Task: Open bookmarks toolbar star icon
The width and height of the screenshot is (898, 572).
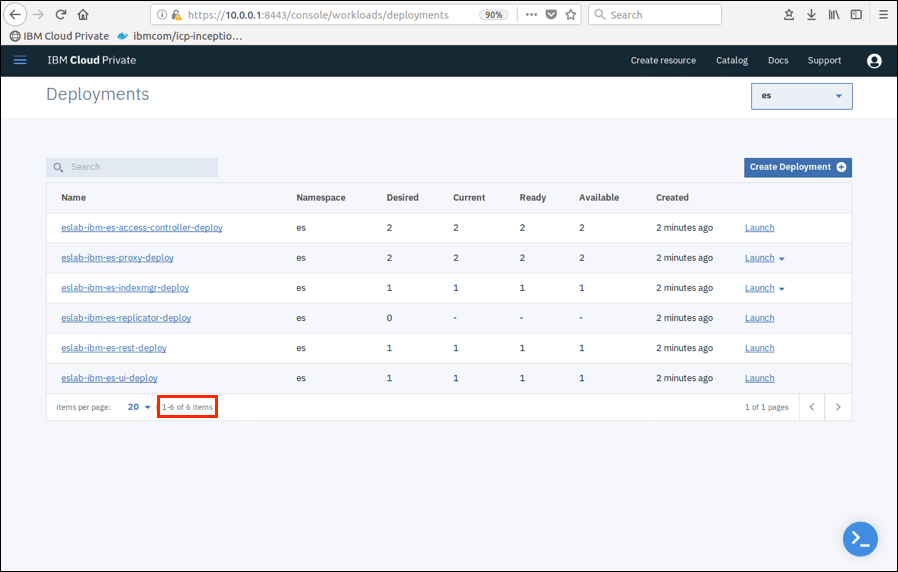Action: coord(789,15)
